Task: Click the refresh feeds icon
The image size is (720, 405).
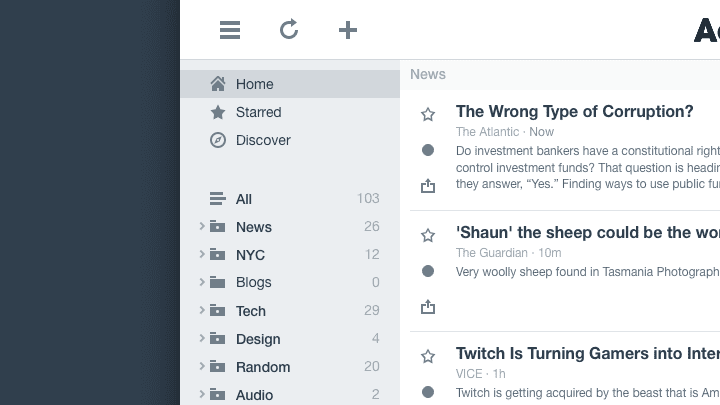Action: pyautogui.click(x=289, y=30)
